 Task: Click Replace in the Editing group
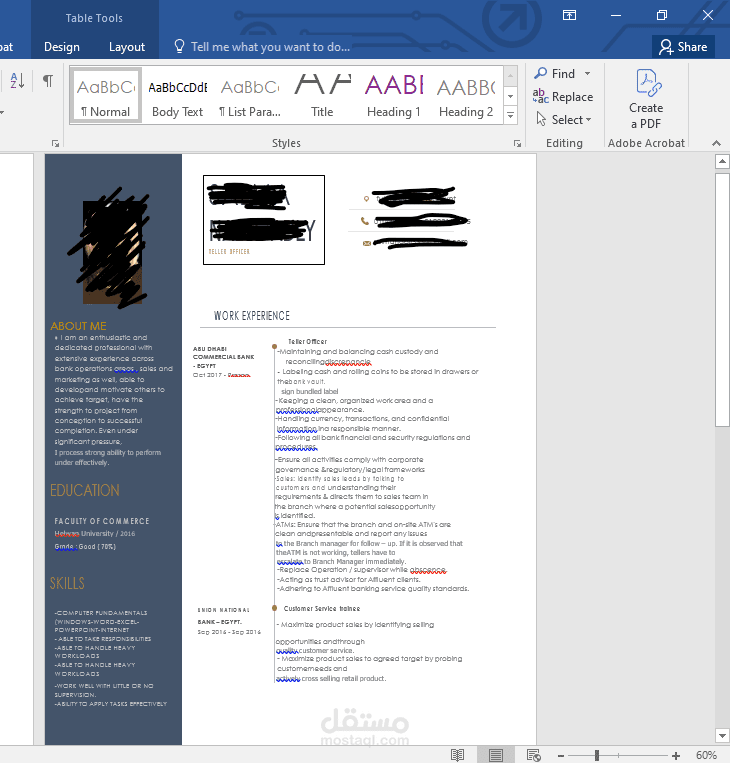(563, 96)
